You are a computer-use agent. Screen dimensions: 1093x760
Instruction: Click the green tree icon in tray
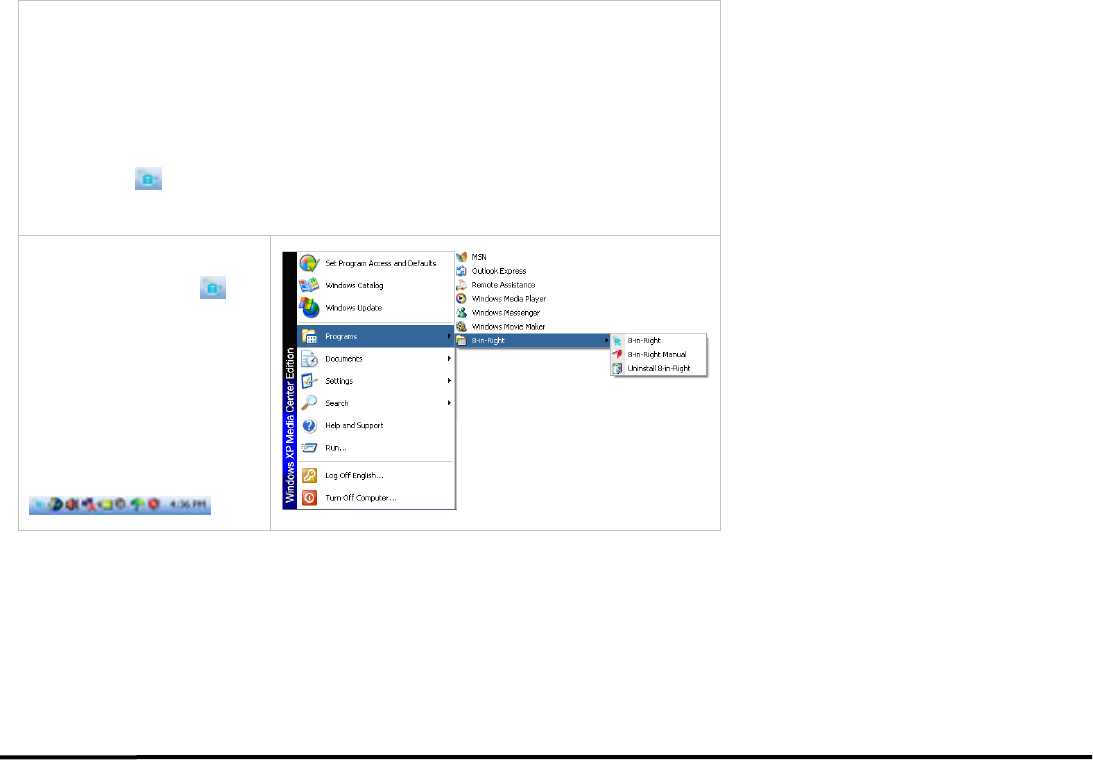[137, 504]
